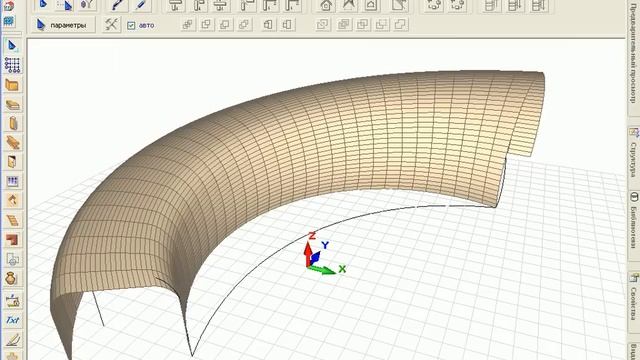Click the crossed tools settings icon
This screenshot has width=640, height=360.
pos(111,24)
